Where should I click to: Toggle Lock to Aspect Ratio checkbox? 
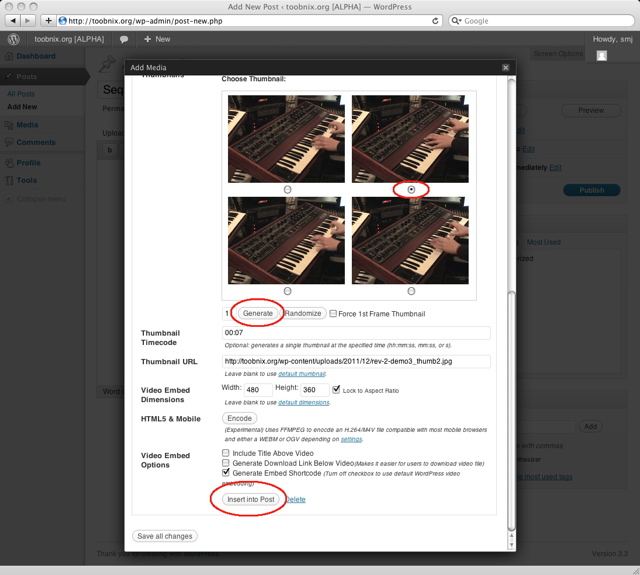(x=336, y=389)
